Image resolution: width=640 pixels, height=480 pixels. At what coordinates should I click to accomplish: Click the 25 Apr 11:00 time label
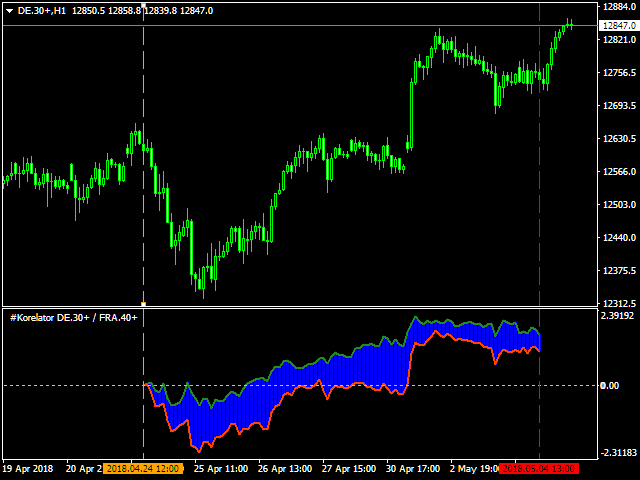pos(220,468)
